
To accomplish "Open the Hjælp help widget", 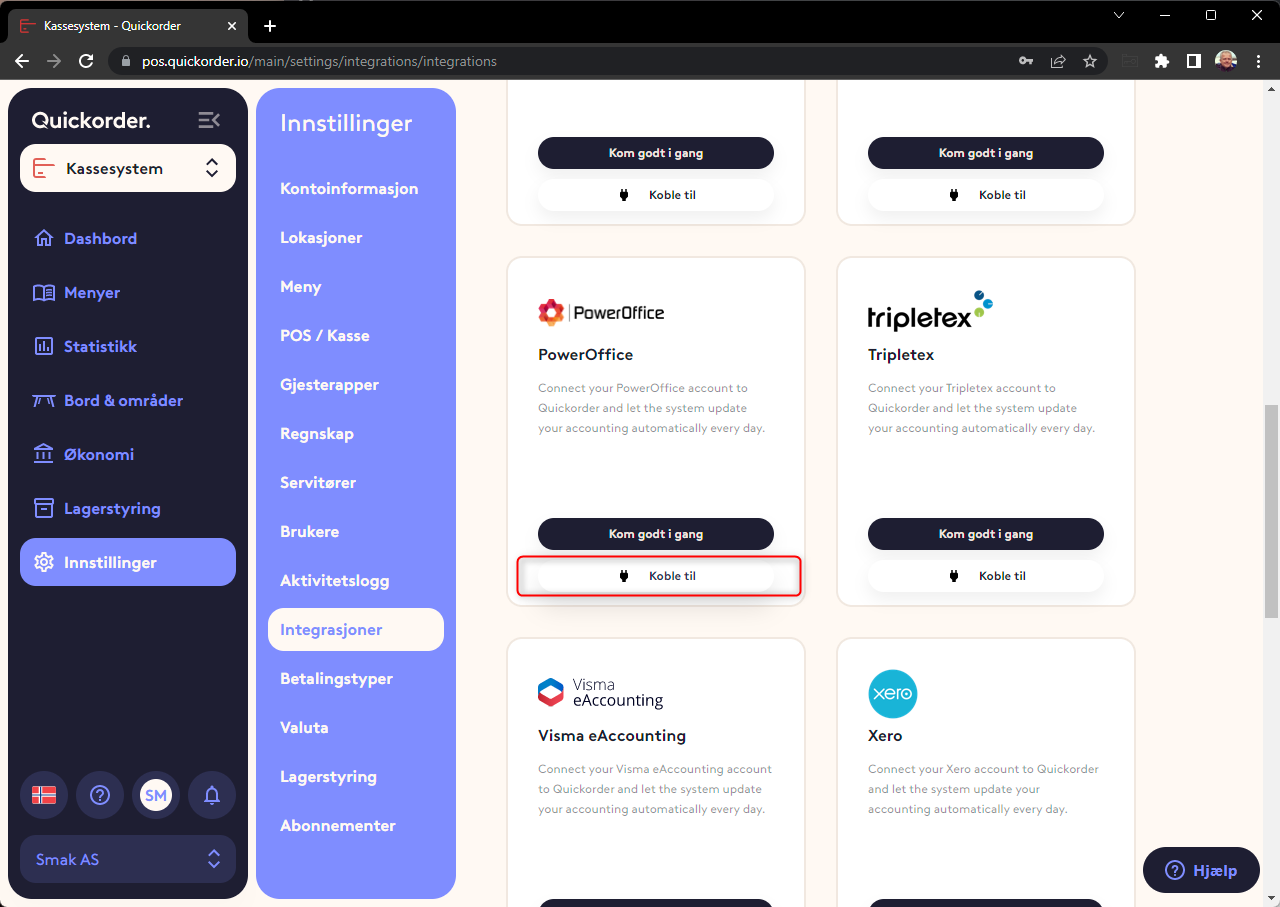I will [1202, 871].
